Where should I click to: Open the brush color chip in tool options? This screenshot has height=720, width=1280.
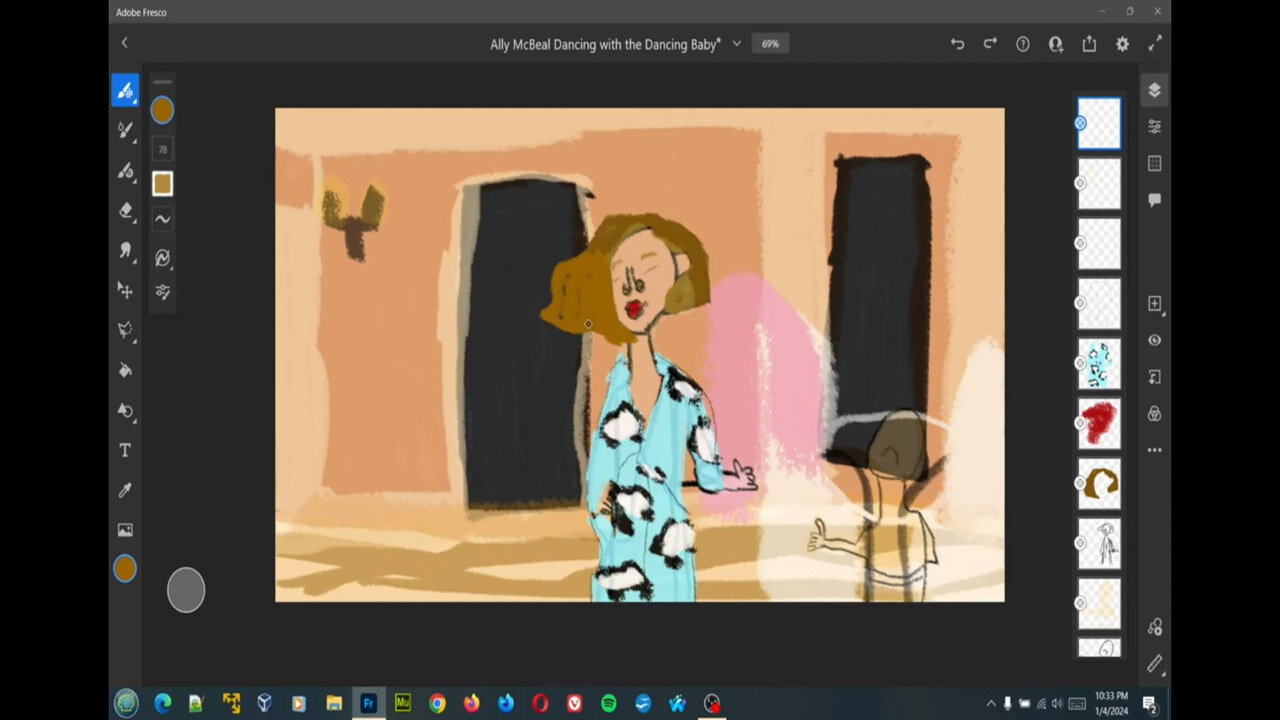[x=162, y=110]
